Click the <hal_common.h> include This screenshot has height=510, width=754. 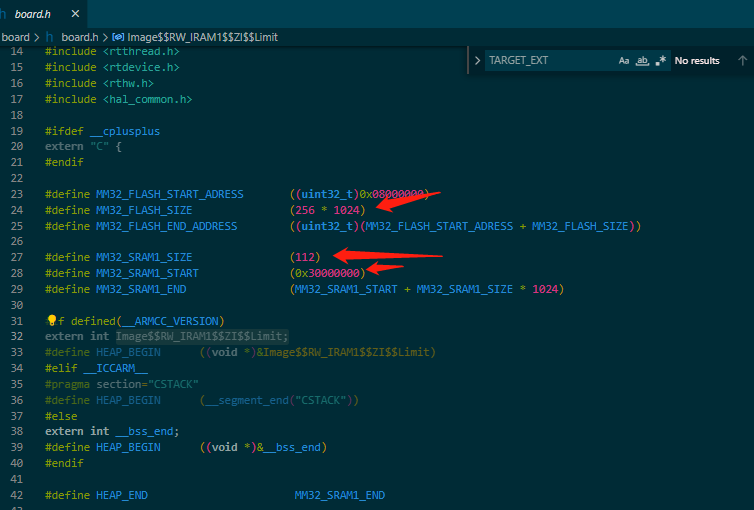(148, 99)
